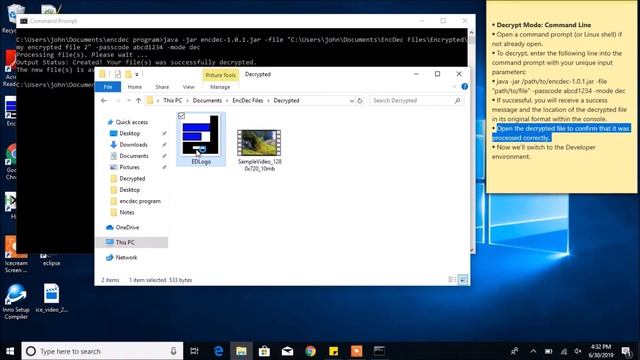640x360 pixels.
Task: Select the EDLogo image thumbnail
Action: click(x=200, y=135)
